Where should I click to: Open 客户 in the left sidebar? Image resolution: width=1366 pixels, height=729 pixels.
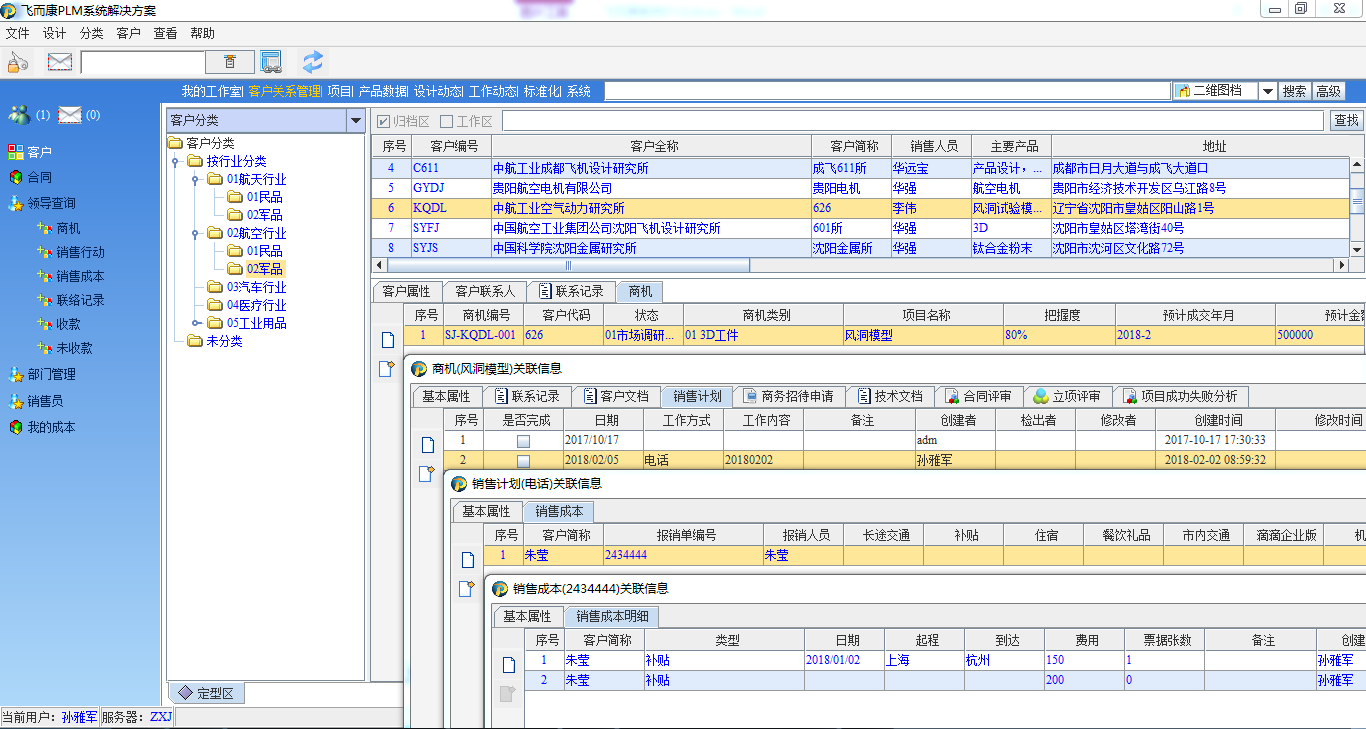pyautogui.click(x=39, y=152)
